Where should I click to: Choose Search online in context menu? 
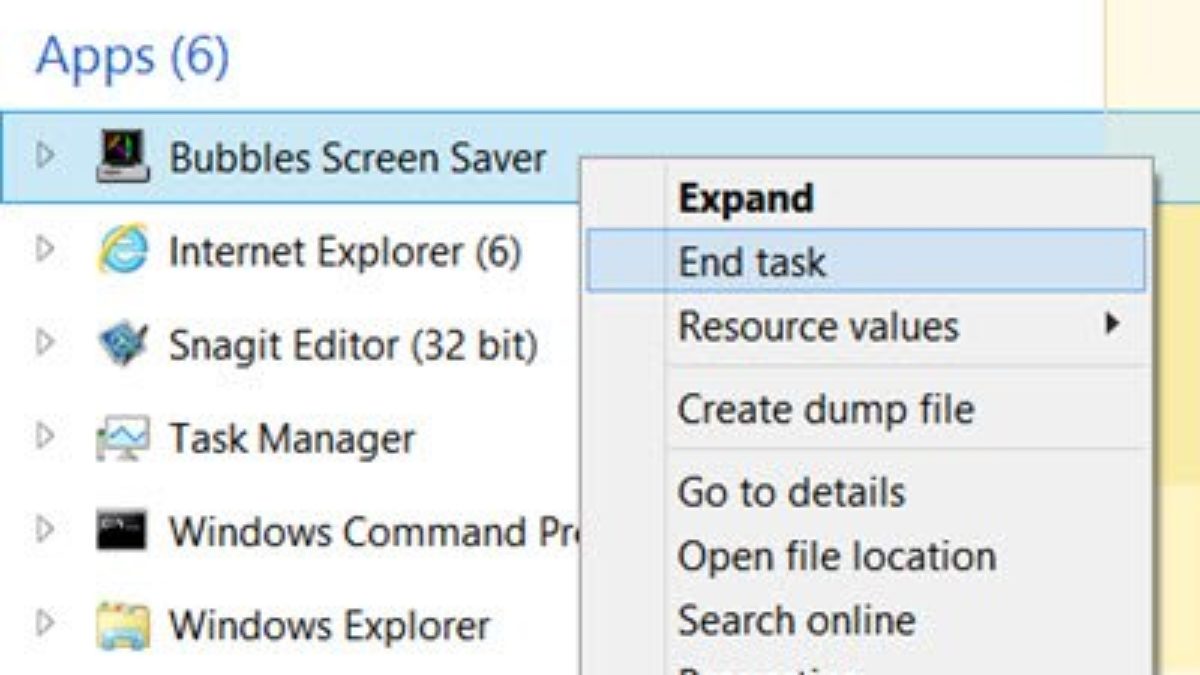(x=796, y=620)
